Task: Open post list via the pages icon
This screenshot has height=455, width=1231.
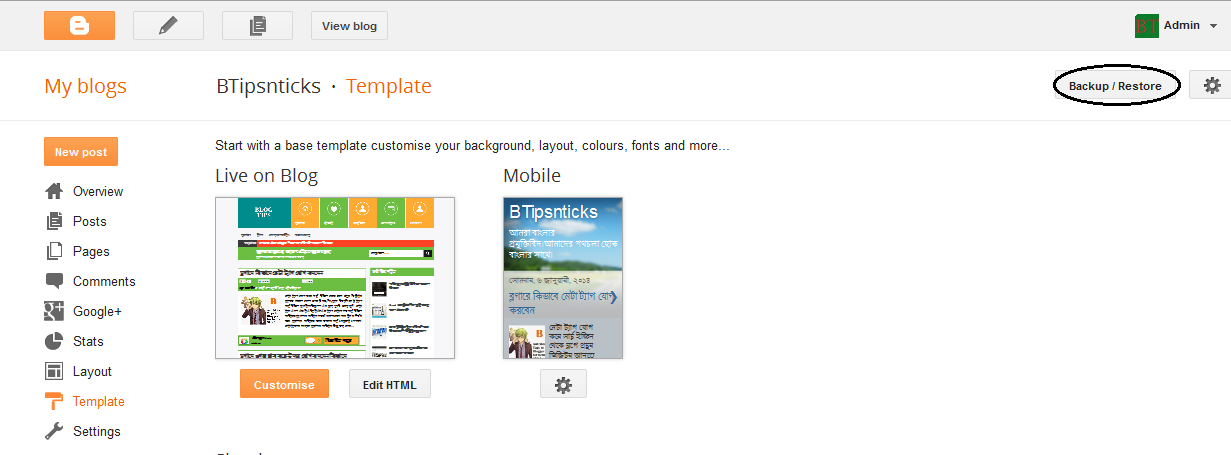Action: pos(257,25)
